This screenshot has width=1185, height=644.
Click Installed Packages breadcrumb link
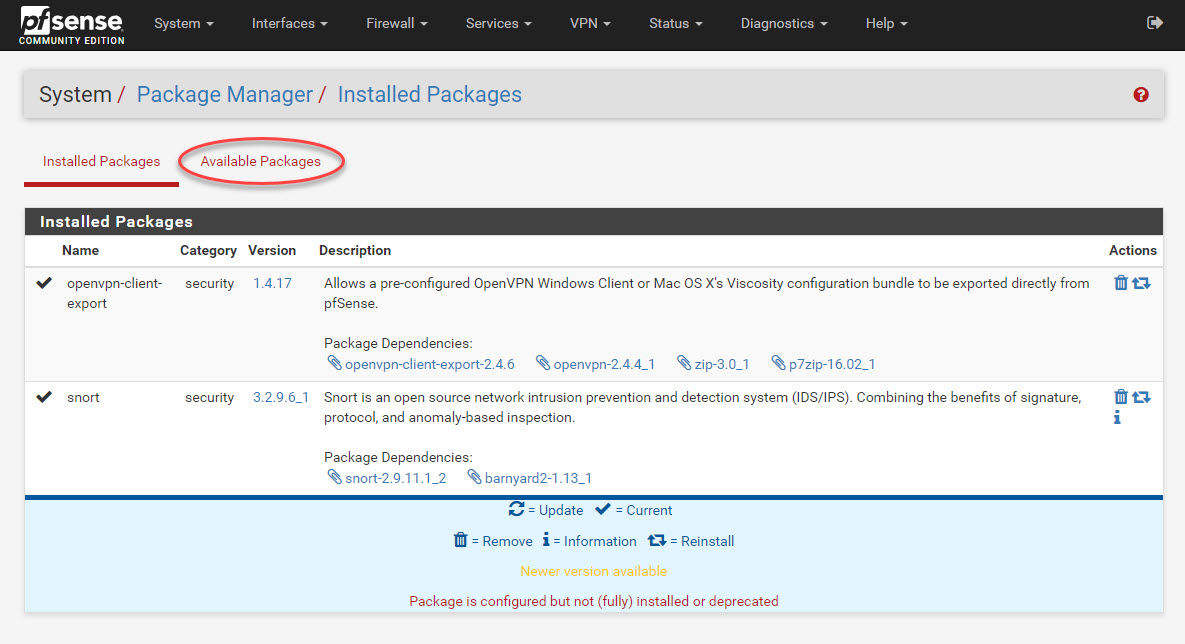point(429,94)
